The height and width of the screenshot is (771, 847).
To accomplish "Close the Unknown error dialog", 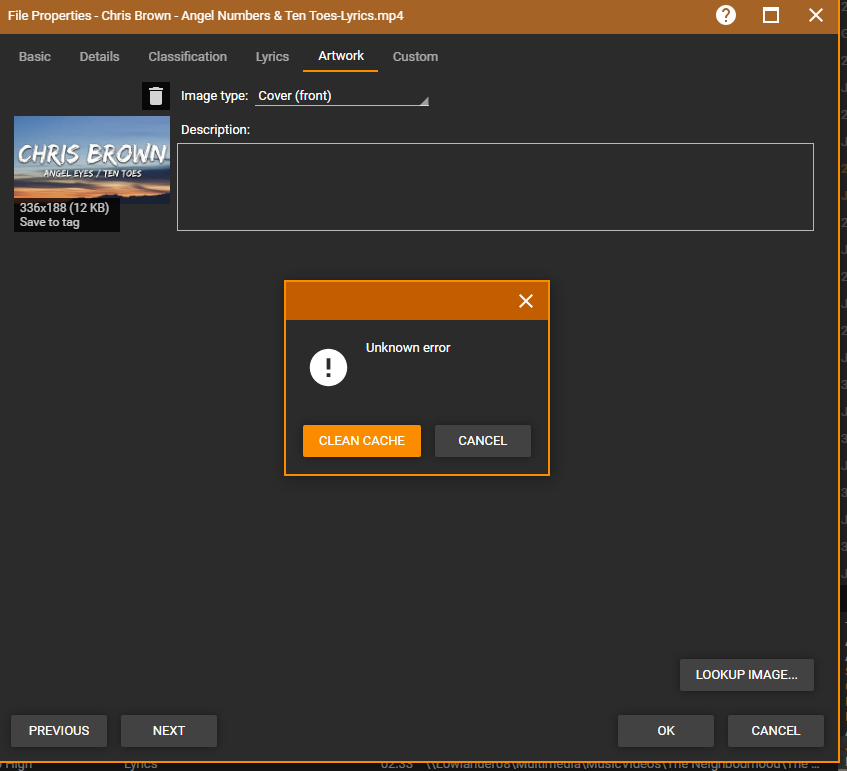I will point(526,301).
